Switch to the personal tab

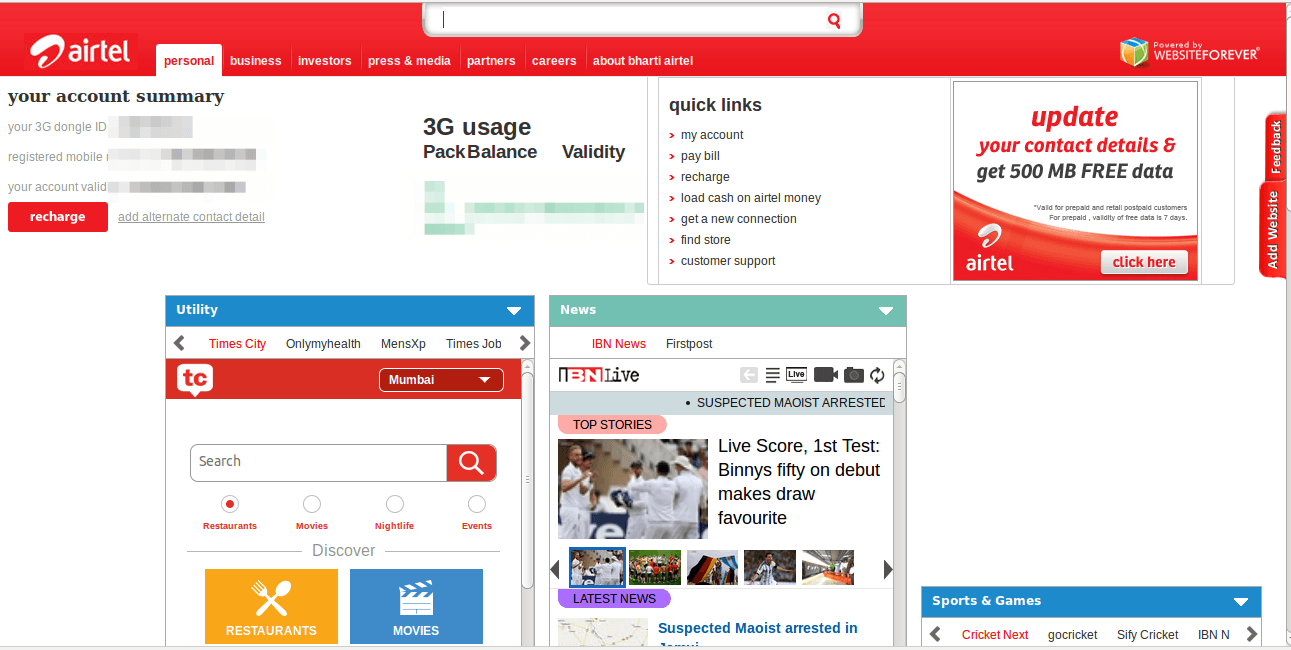tap(189, 60)
